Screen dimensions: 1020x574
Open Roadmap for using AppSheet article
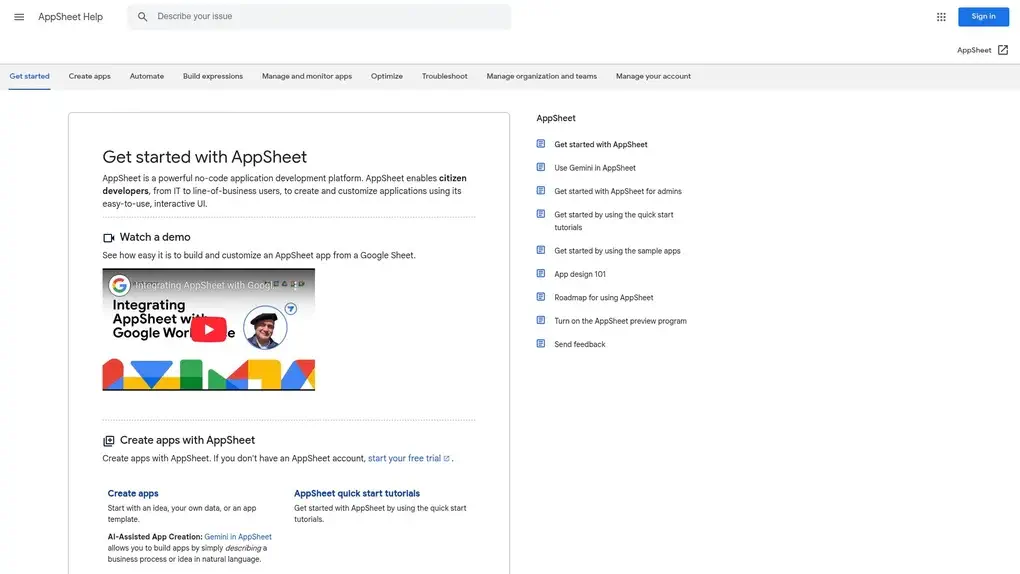tap(603, 297)
